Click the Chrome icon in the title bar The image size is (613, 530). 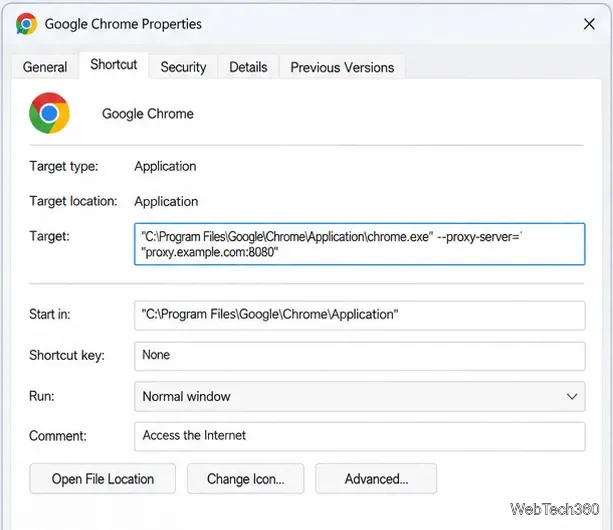point(26,24)
